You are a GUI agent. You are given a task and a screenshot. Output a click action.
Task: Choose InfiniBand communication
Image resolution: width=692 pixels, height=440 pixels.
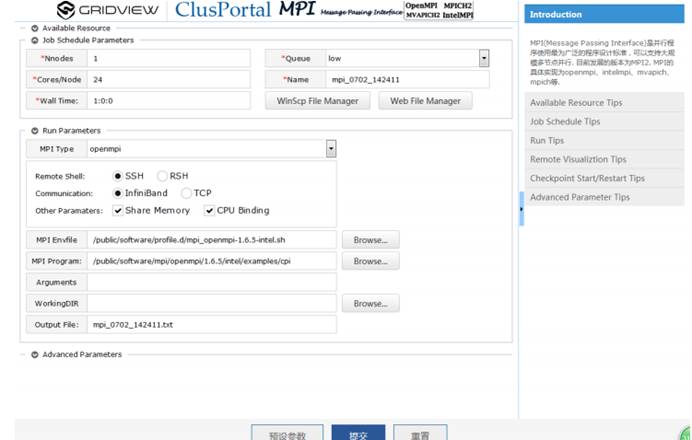pyautogui.click(x=117, y=193)
